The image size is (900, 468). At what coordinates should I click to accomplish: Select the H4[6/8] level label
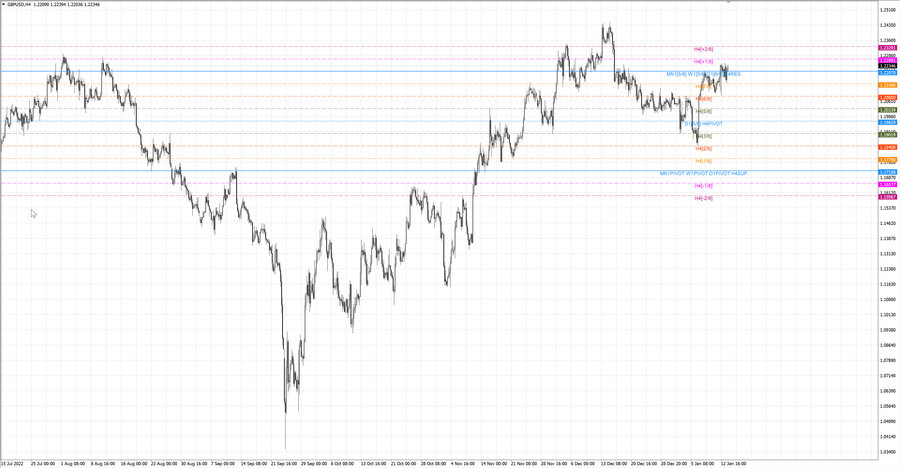click(703, 99)
